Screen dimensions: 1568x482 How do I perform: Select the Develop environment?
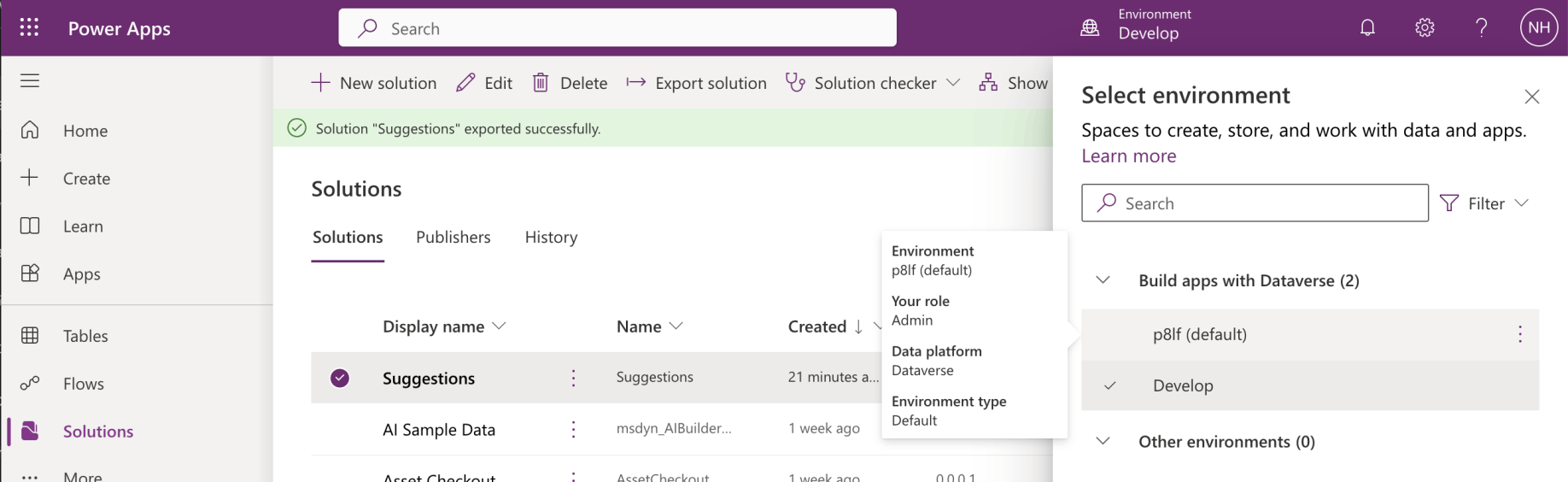pyautogui.click(x=1183, y=385)
